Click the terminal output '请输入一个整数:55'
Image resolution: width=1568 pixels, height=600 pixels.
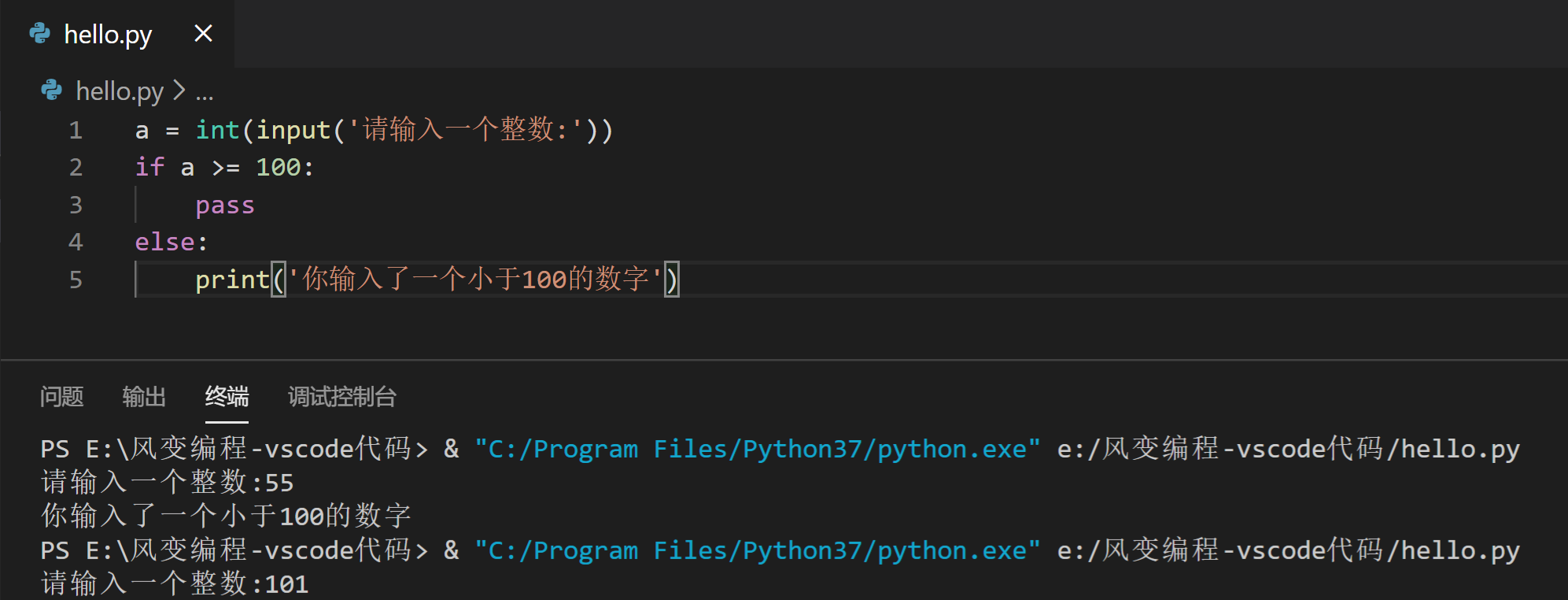pos(168,482)
